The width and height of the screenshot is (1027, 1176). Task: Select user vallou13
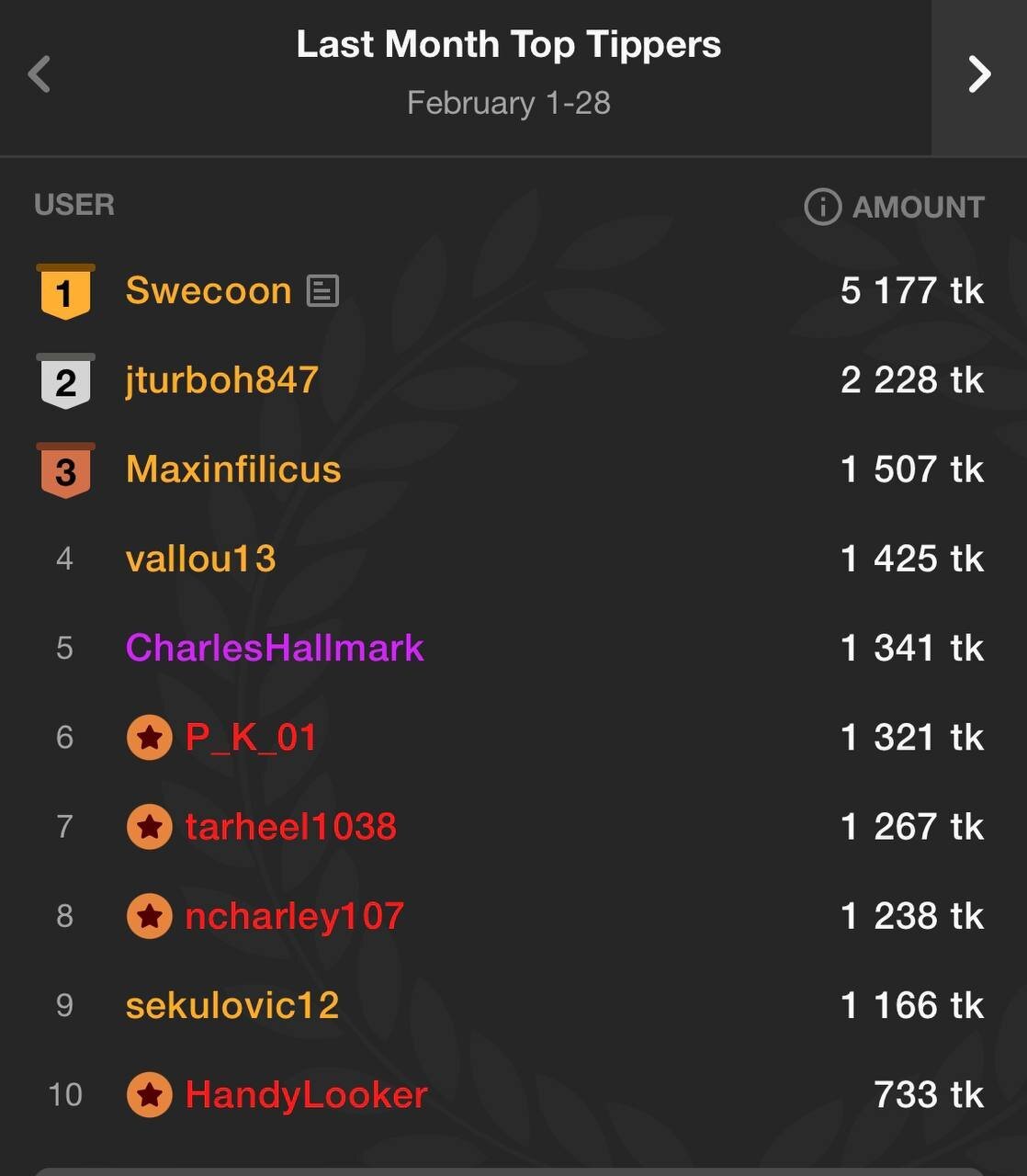(201, 559)
